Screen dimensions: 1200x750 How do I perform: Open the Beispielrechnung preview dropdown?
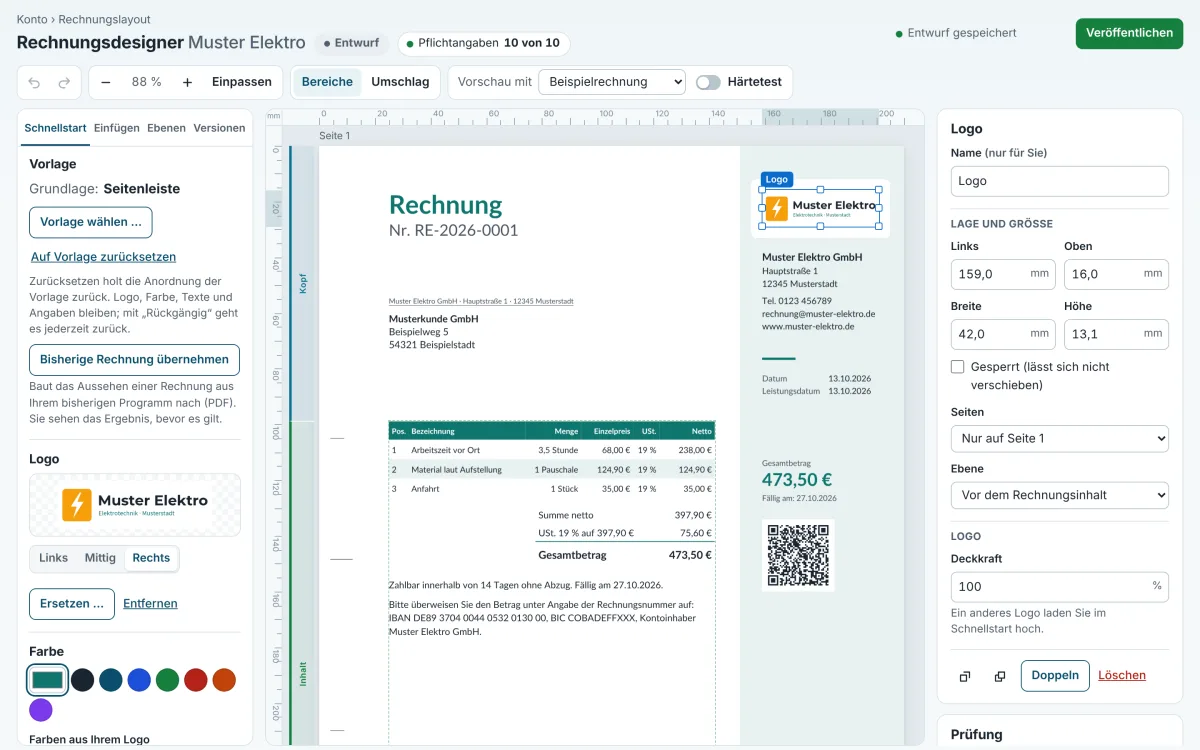(612, 82)
